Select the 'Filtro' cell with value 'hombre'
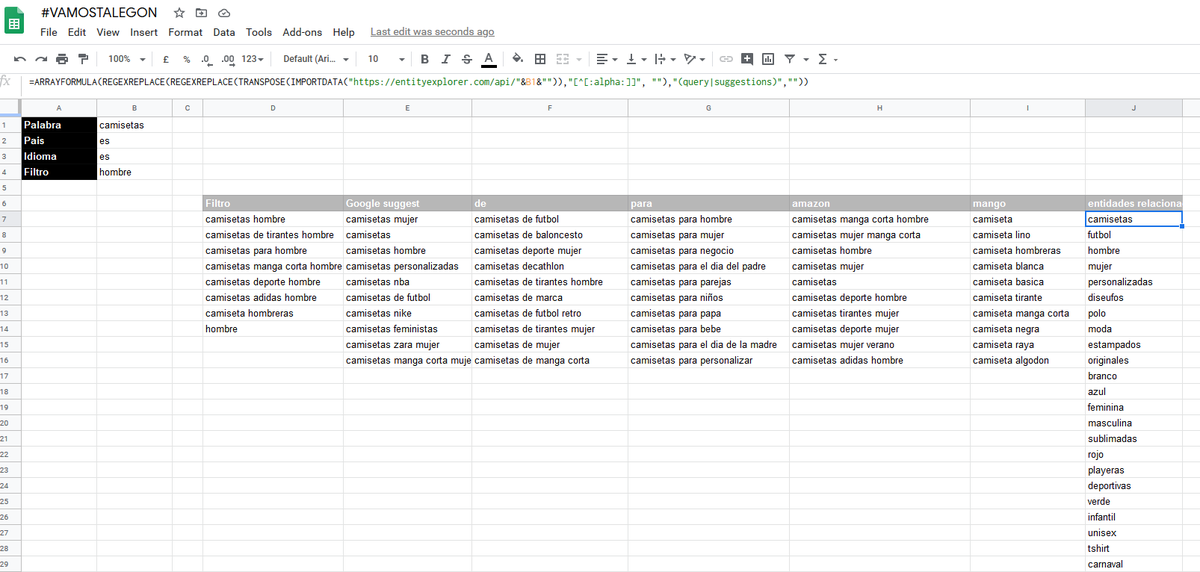Screen dimensions: 1200x572 click(x=134, y=172)
